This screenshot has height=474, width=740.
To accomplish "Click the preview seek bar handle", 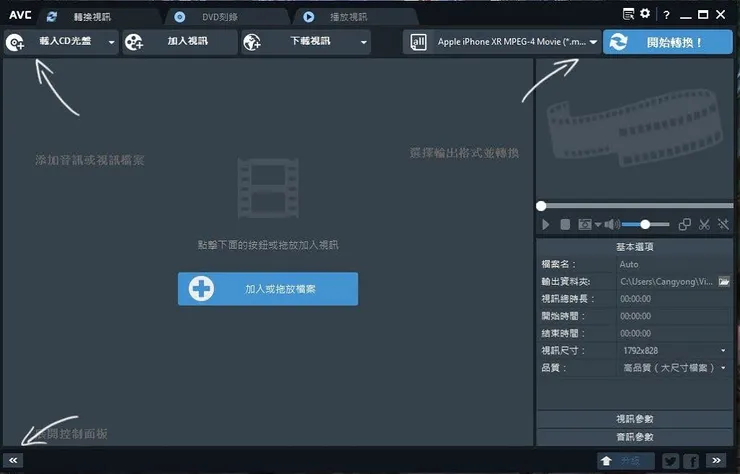I will point(541,205).
